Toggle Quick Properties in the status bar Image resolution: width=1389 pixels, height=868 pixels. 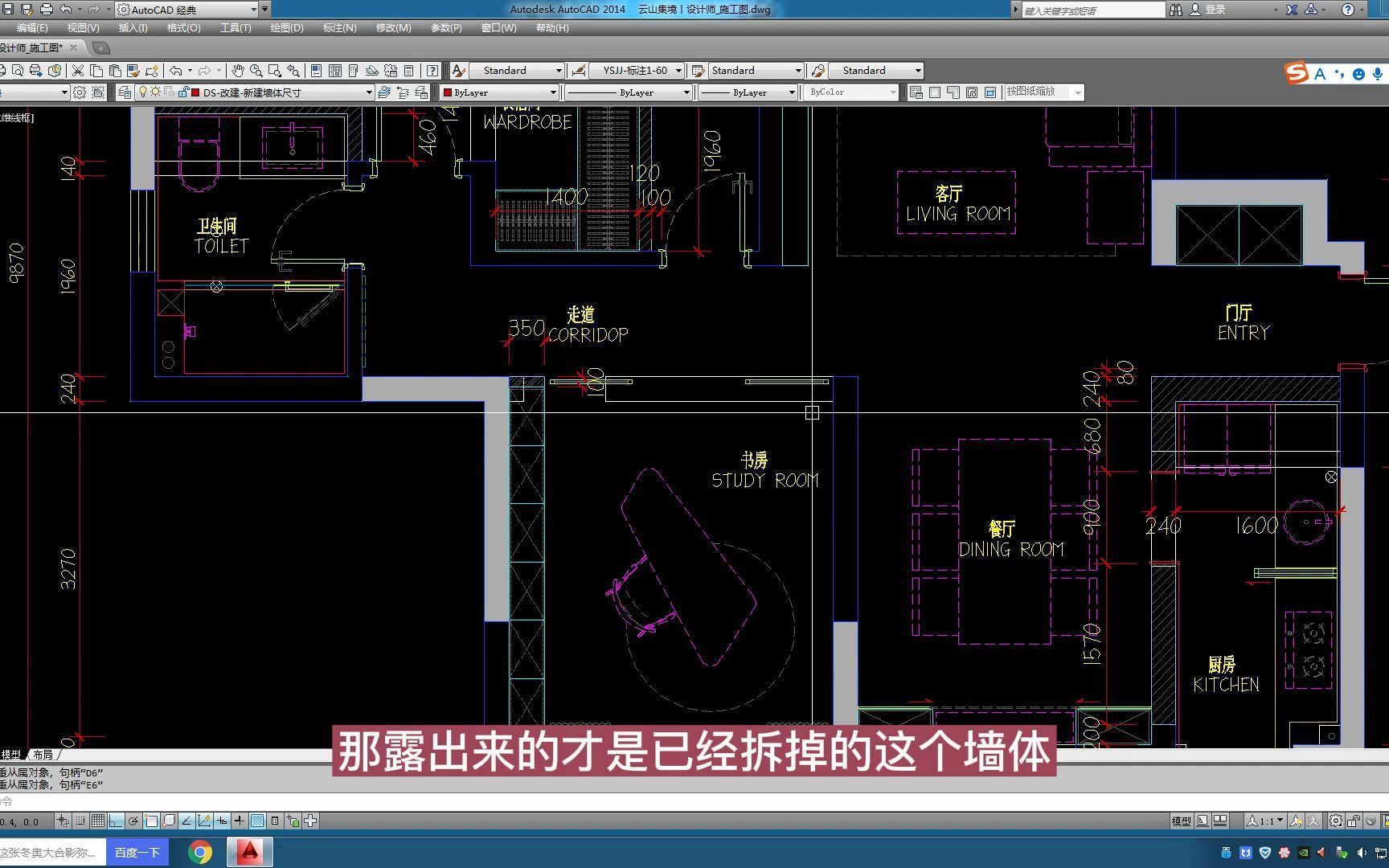pyautogui.click(x=275, y=821)
